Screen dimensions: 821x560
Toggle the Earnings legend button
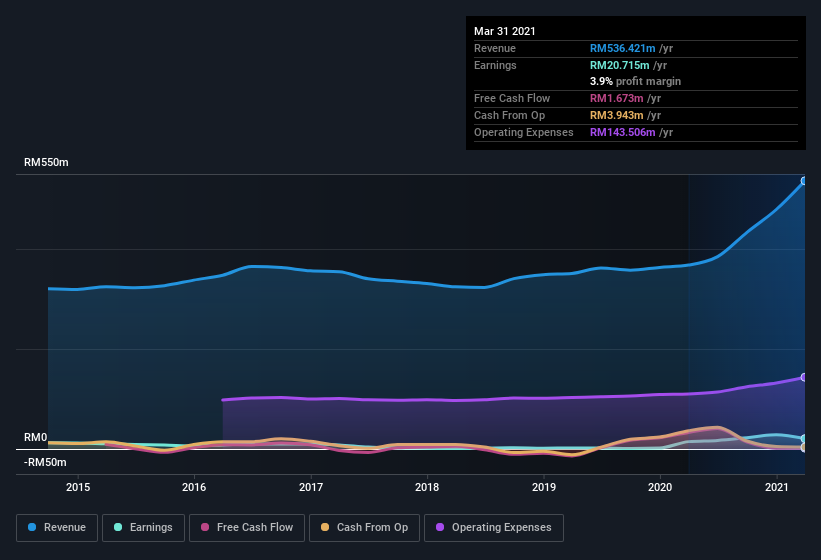click(143, 528)
